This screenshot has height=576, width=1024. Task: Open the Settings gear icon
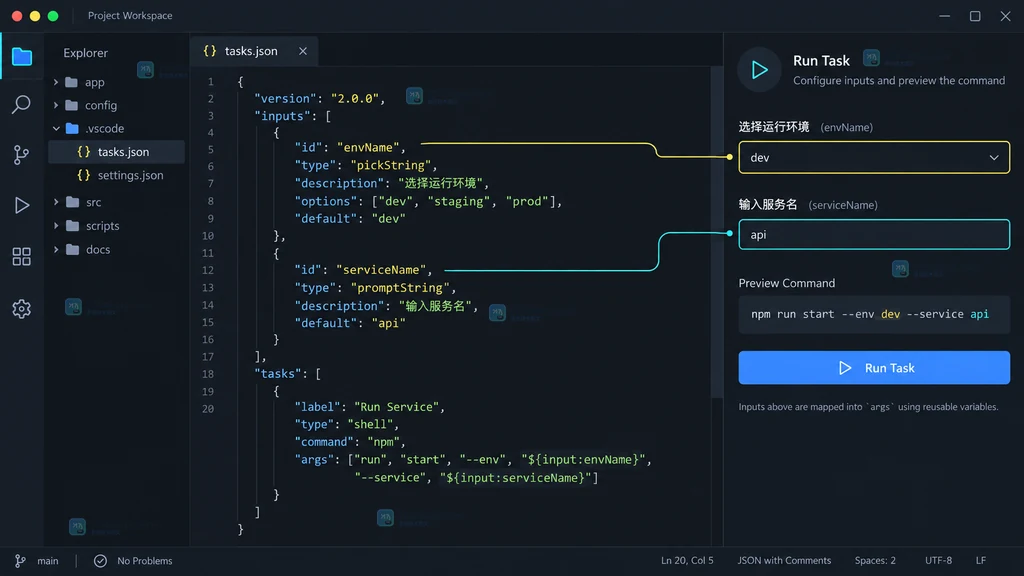click(x=22, y=309)
